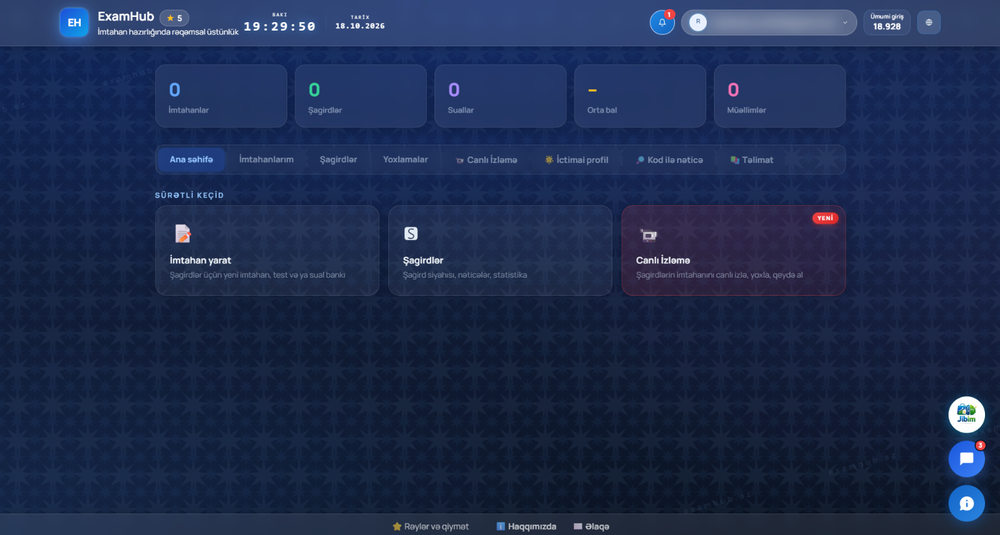Click the slogan İmtahan hazırlığında rəqəmsal üstünlük

pos(168,32)
